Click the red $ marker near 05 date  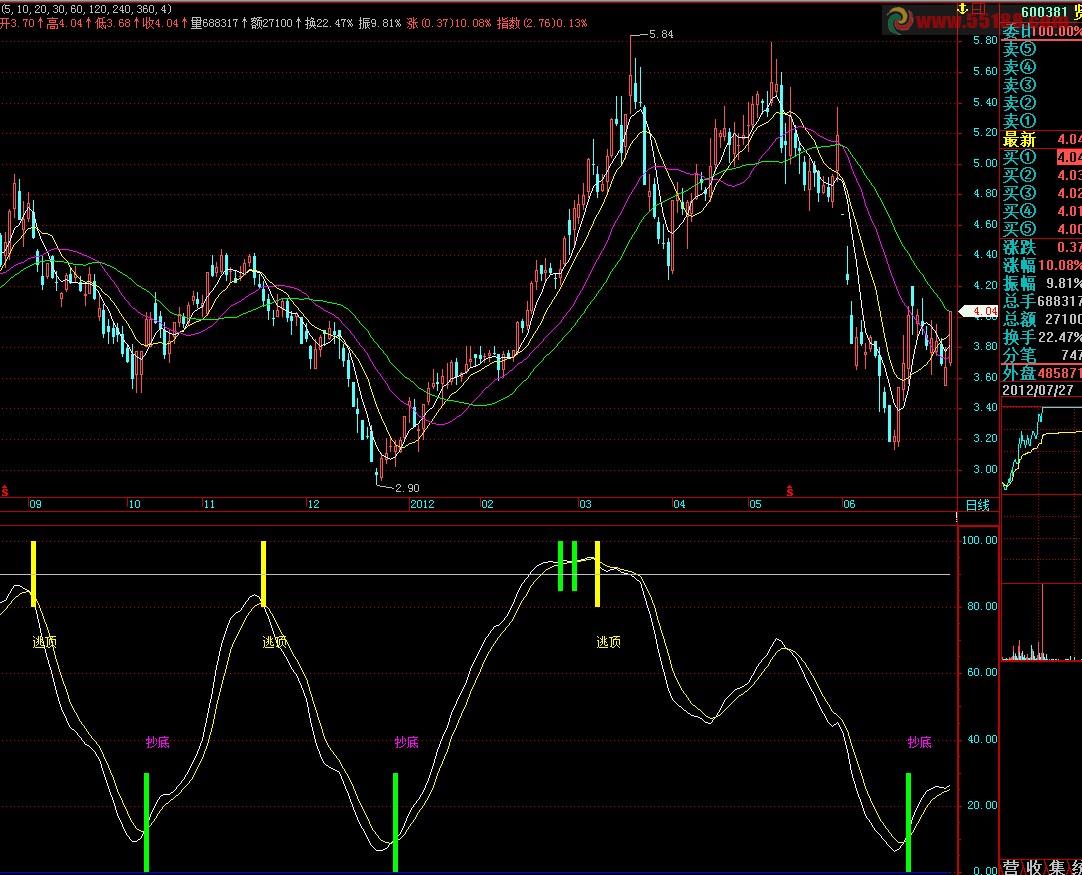789,490
